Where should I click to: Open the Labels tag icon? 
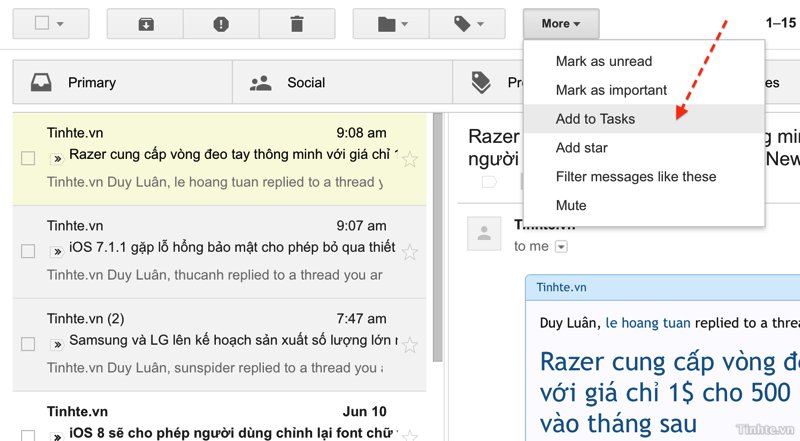pos(462,23)
